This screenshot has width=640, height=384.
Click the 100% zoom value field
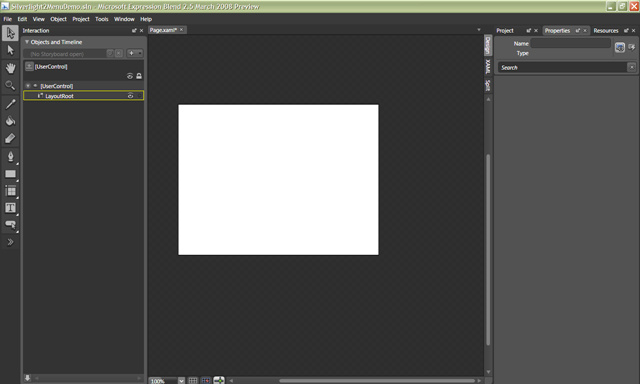tap(163, 381)
